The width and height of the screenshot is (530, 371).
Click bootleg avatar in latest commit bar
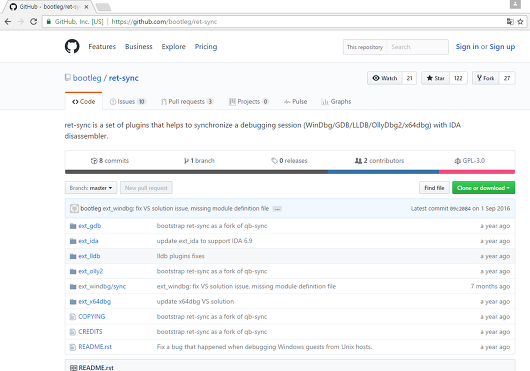point(74,208)
